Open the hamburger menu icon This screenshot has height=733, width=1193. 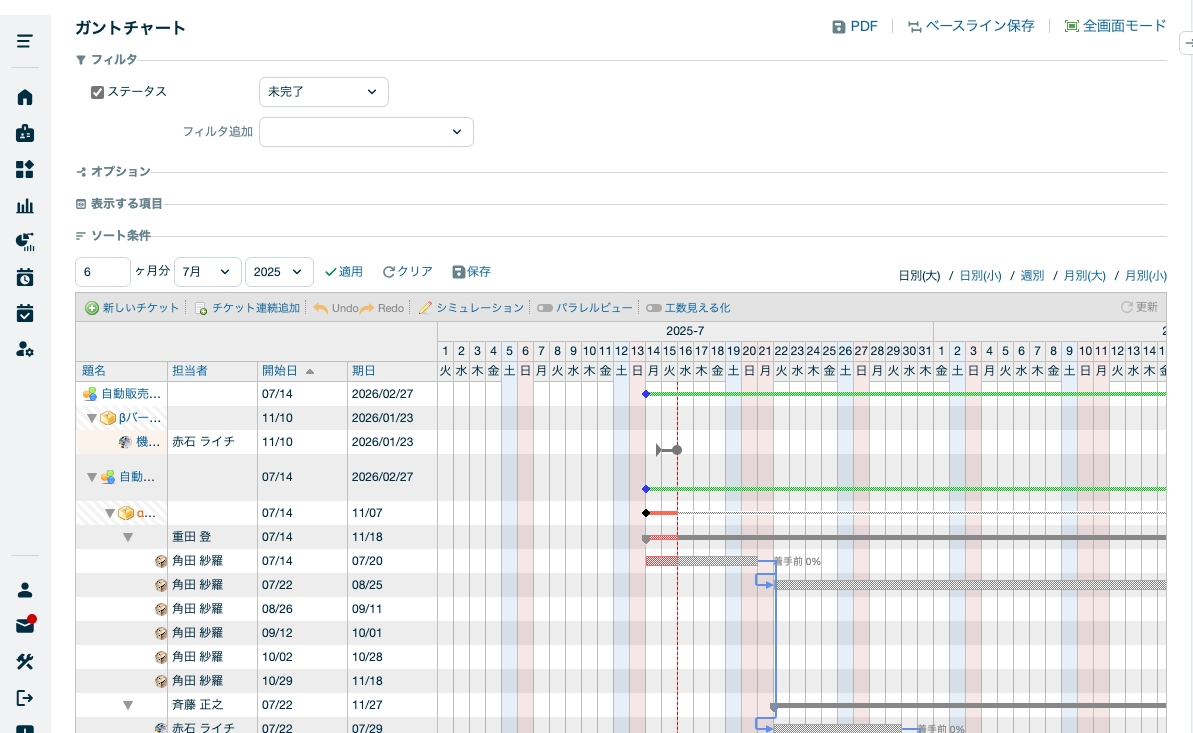coord(25,41)
